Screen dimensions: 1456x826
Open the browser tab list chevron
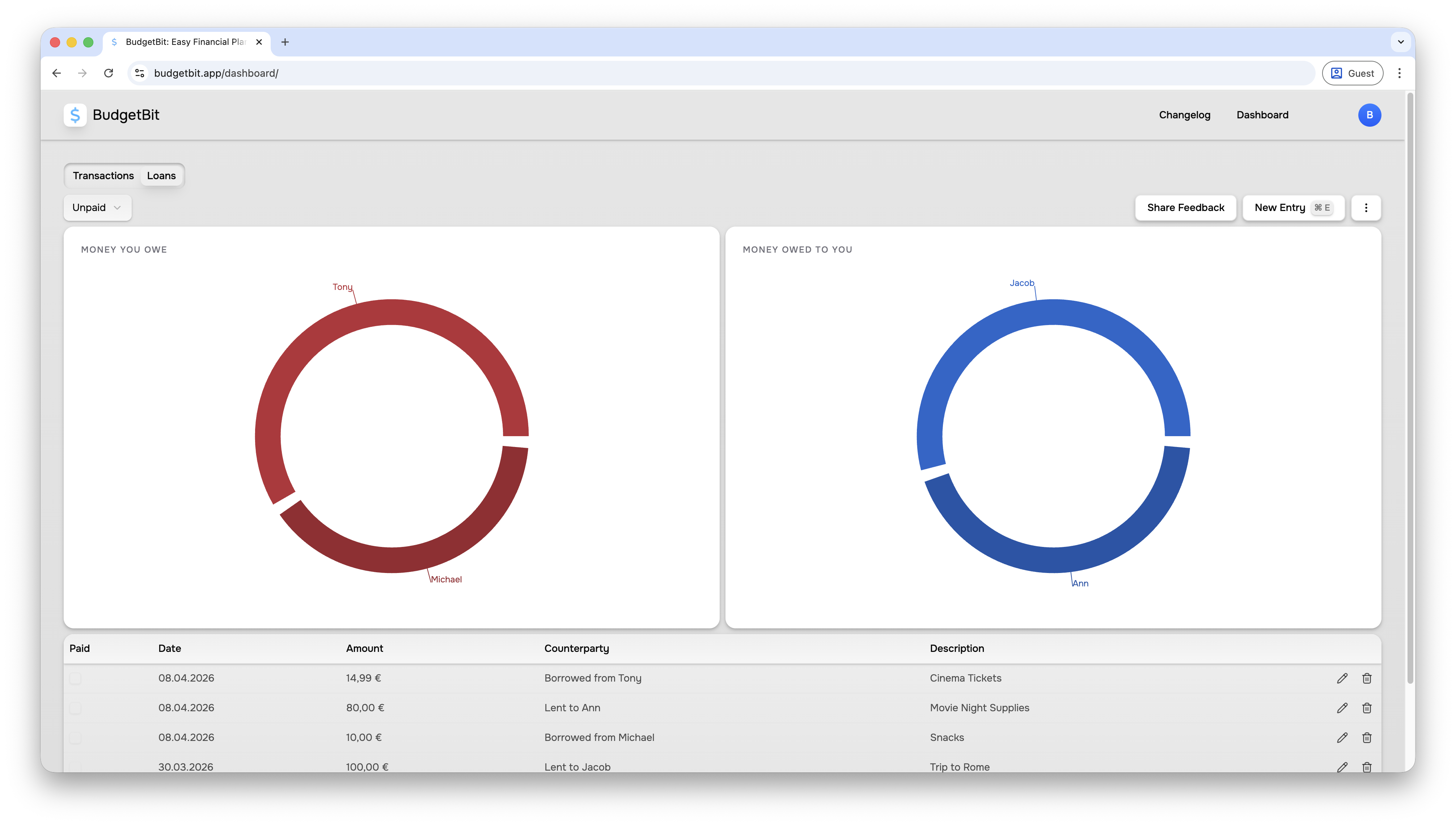(1400, 42)
